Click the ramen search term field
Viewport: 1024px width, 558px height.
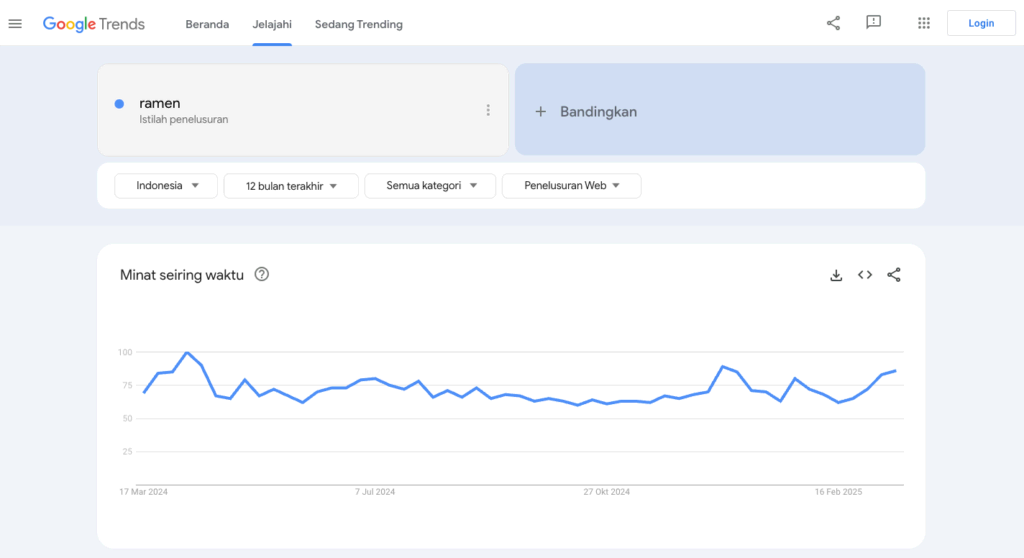tap(300, 110)
